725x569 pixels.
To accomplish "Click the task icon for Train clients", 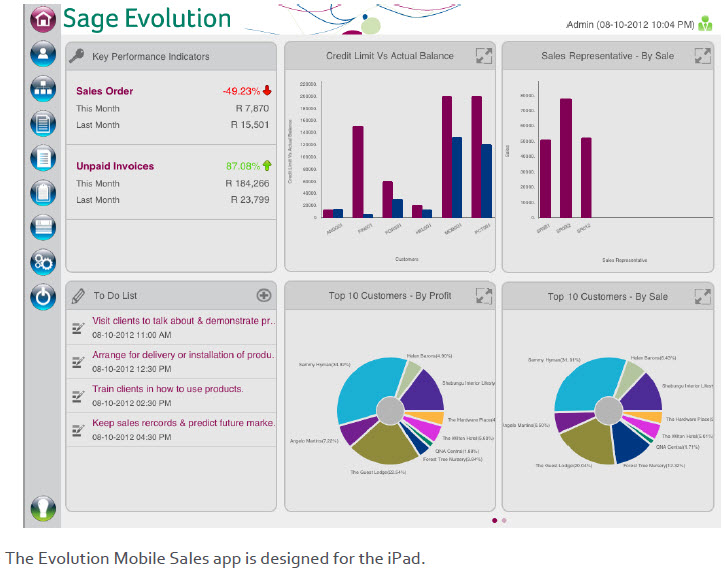I will tap(78, 396).
